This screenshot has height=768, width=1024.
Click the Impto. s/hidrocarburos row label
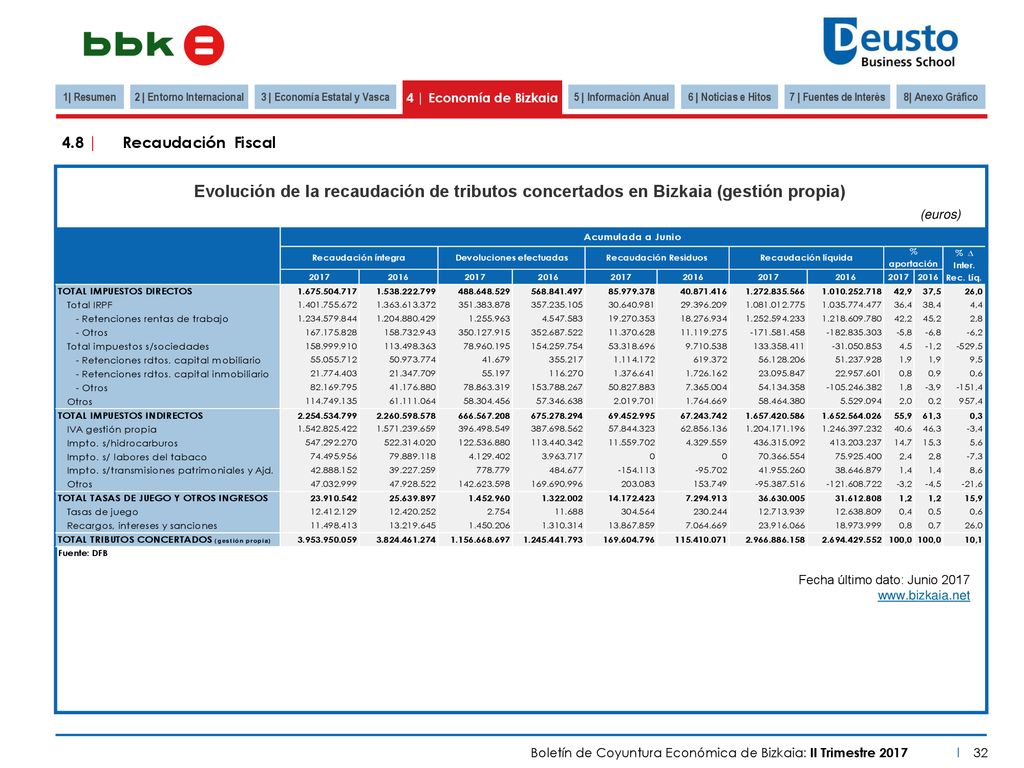[122, 443]
